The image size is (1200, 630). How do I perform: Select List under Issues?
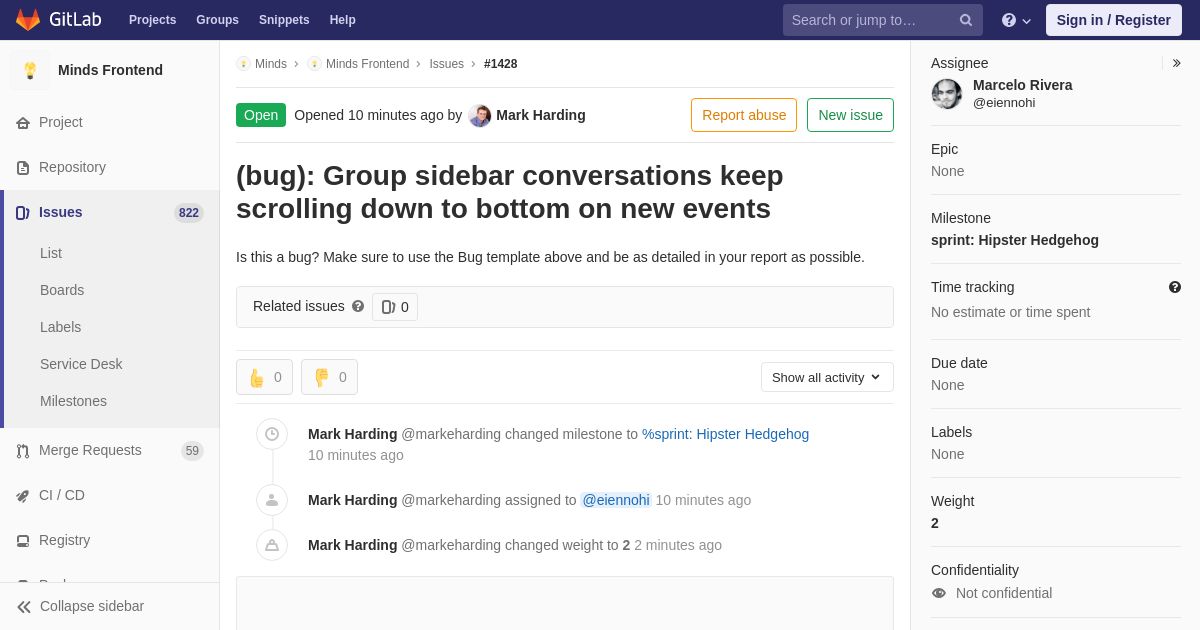tap(51, 253)
